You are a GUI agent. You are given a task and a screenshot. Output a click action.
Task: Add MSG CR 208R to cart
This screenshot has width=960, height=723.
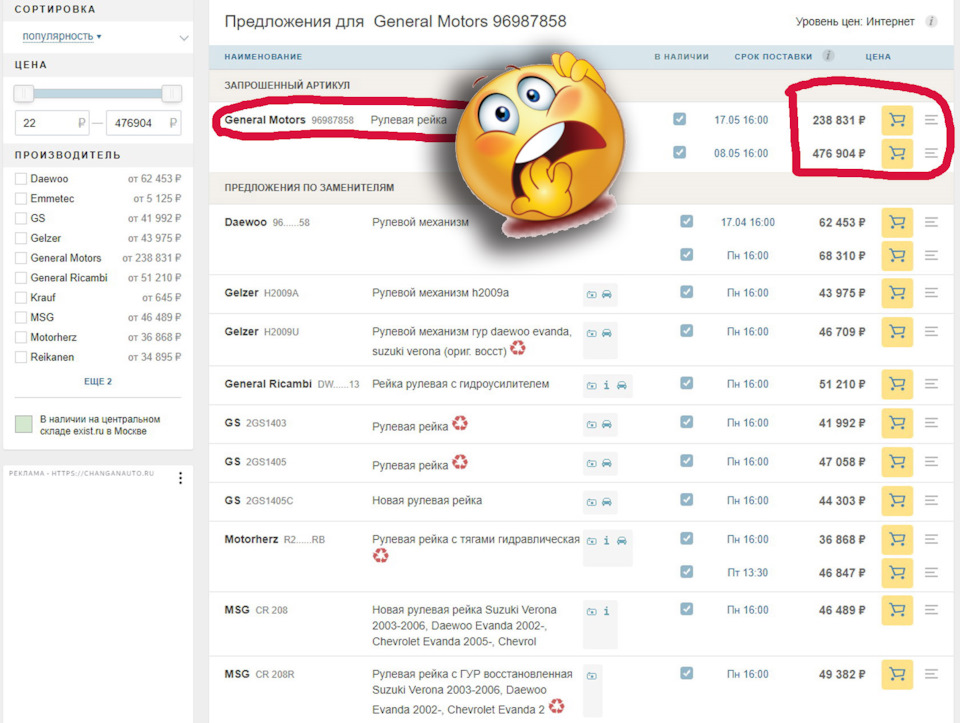(897, 674)
